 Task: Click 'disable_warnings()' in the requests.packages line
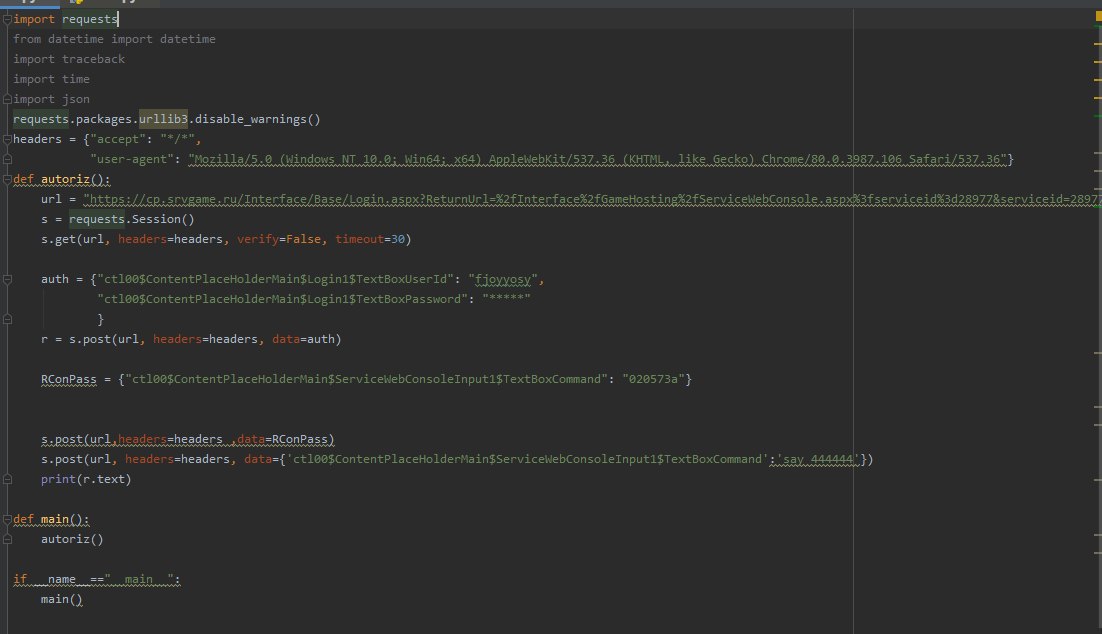click(257, 119)
